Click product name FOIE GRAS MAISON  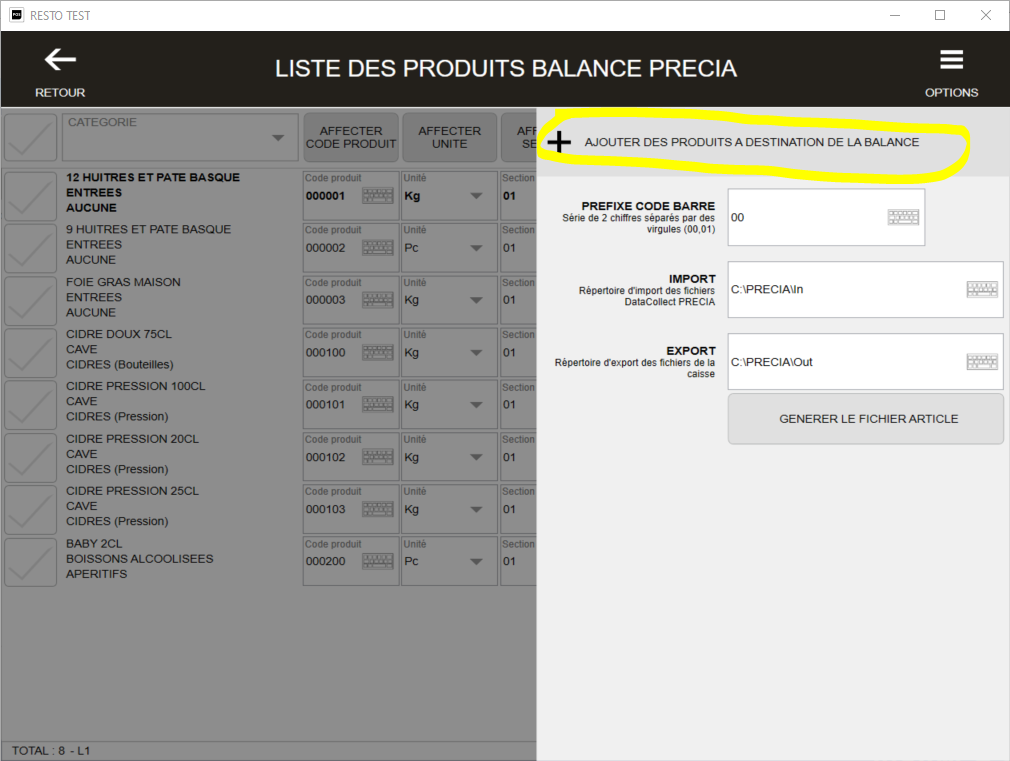coord(123,282)
